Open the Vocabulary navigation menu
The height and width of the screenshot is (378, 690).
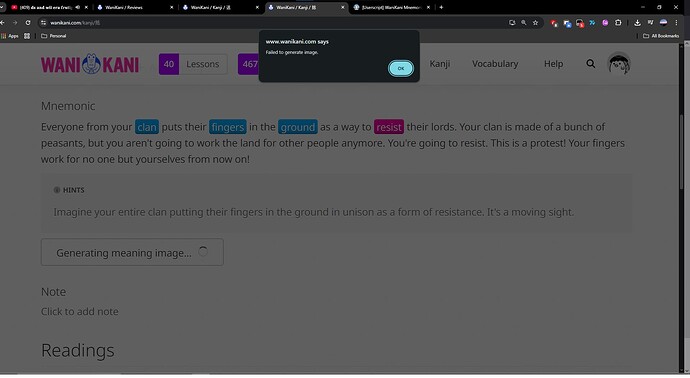pos(495,64)
